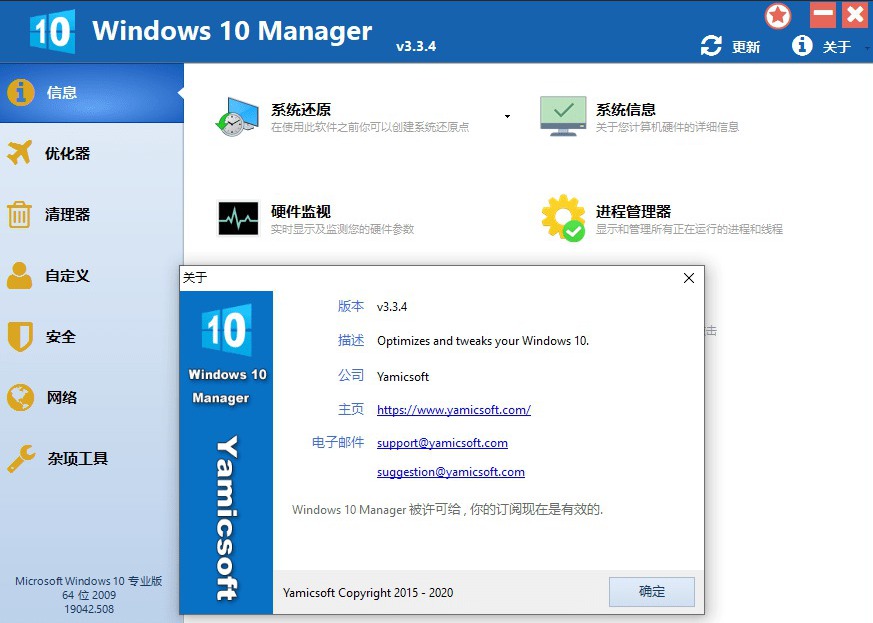Click the 网络 globe icon
The width and height of the screenshot is (873, 623).
[x=21, y=398]
